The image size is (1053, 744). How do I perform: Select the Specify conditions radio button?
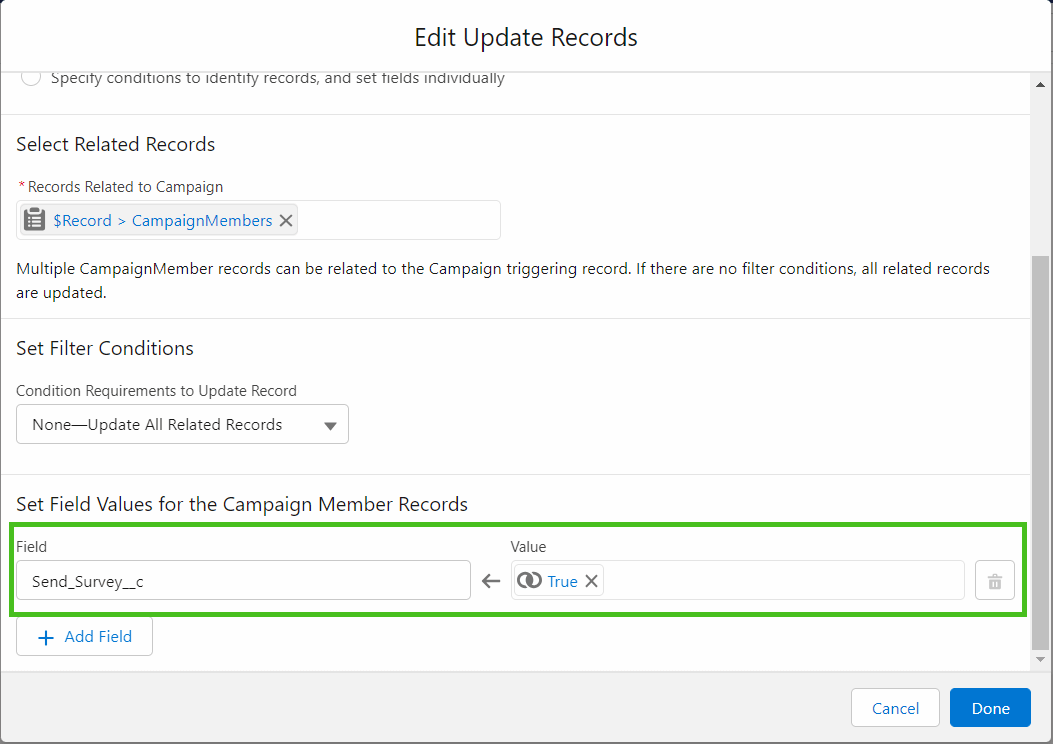(x=30, y=77)
